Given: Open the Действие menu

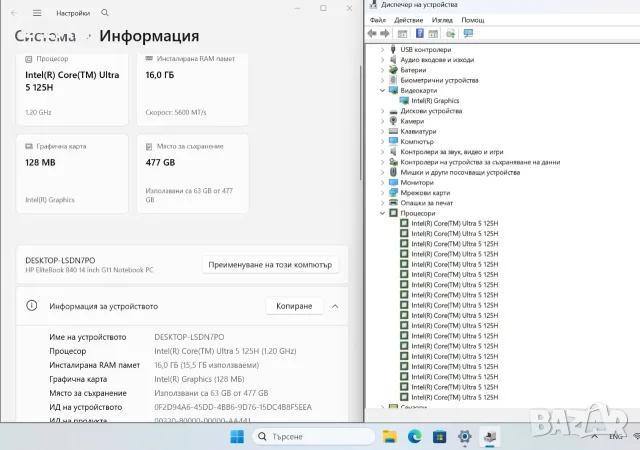Looking at the screenshot, I should (409, 20).
